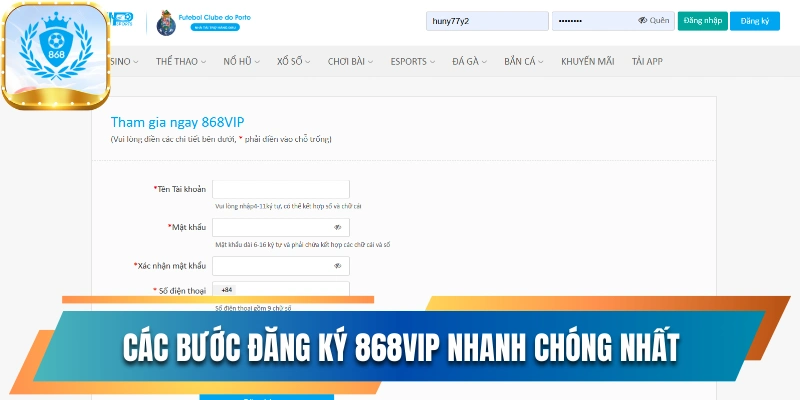The image size is (800, 400).
Task: Focus the header password field
Action: [613, 21]
